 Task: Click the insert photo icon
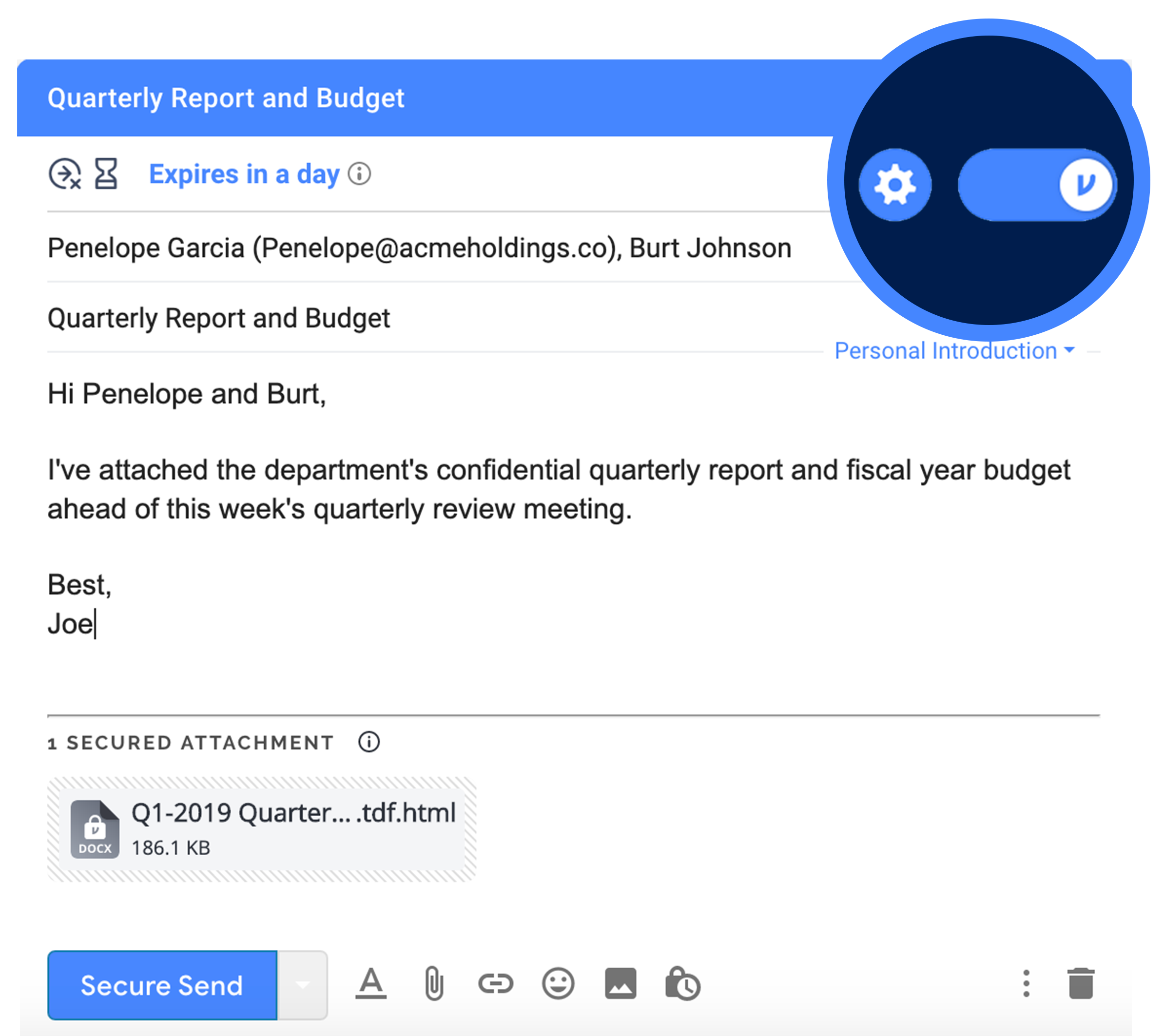pos(620,984)
